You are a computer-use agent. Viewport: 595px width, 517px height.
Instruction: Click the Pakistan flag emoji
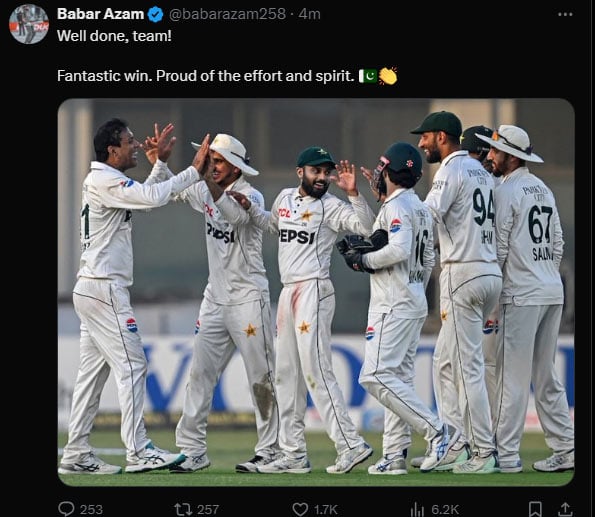(368, 76)
